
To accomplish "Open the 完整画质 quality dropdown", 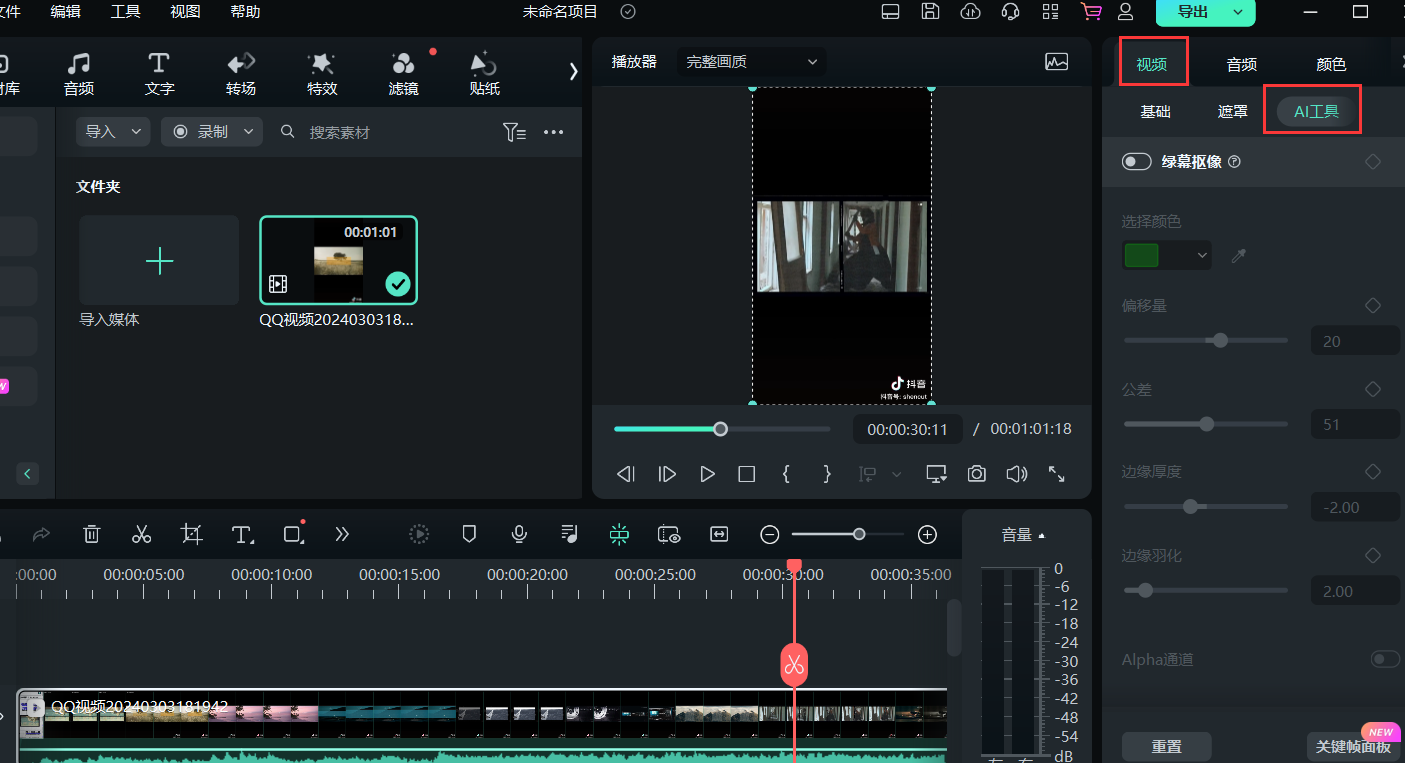I will (751, 62).
